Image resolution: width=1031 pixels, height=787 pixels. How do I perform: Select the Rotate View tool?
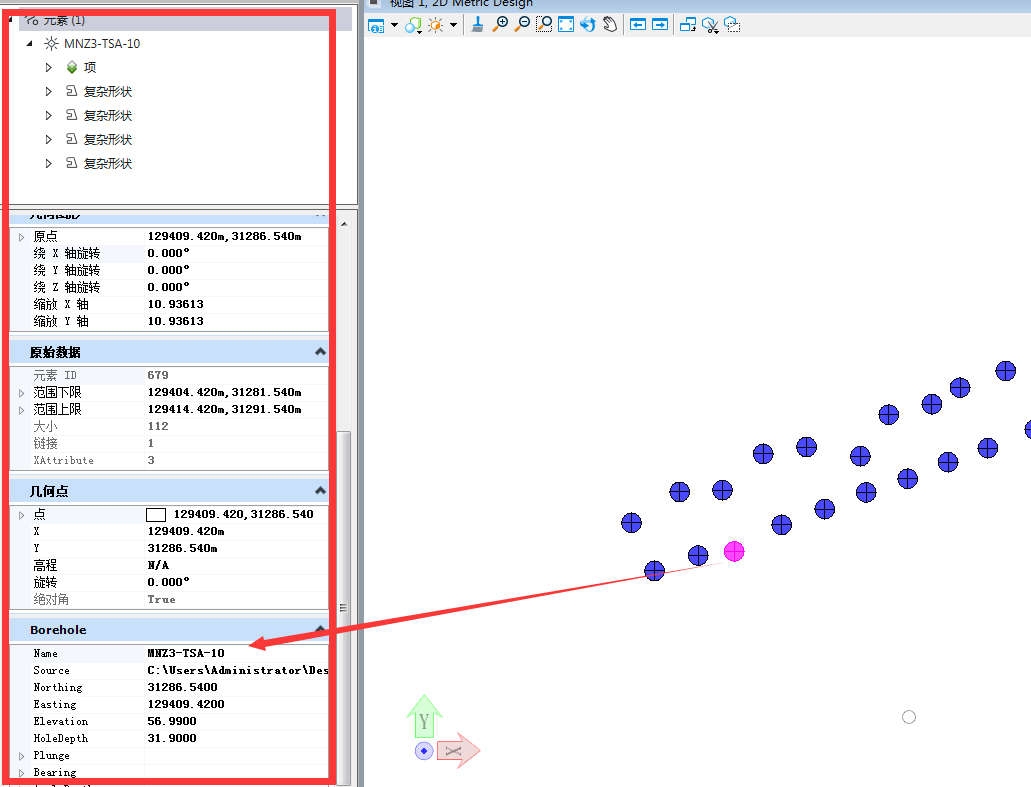click(588, 25)
